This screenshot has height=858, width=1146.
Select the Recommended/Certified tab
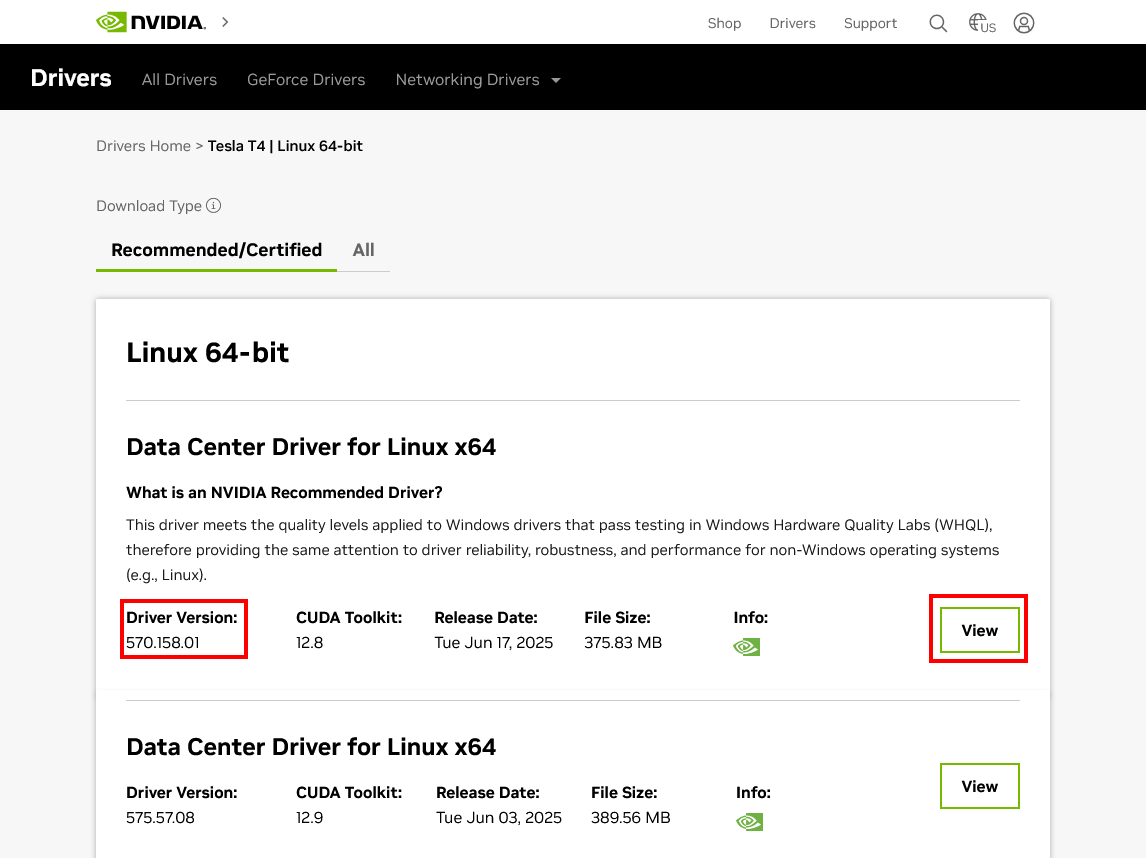[216, 250]
